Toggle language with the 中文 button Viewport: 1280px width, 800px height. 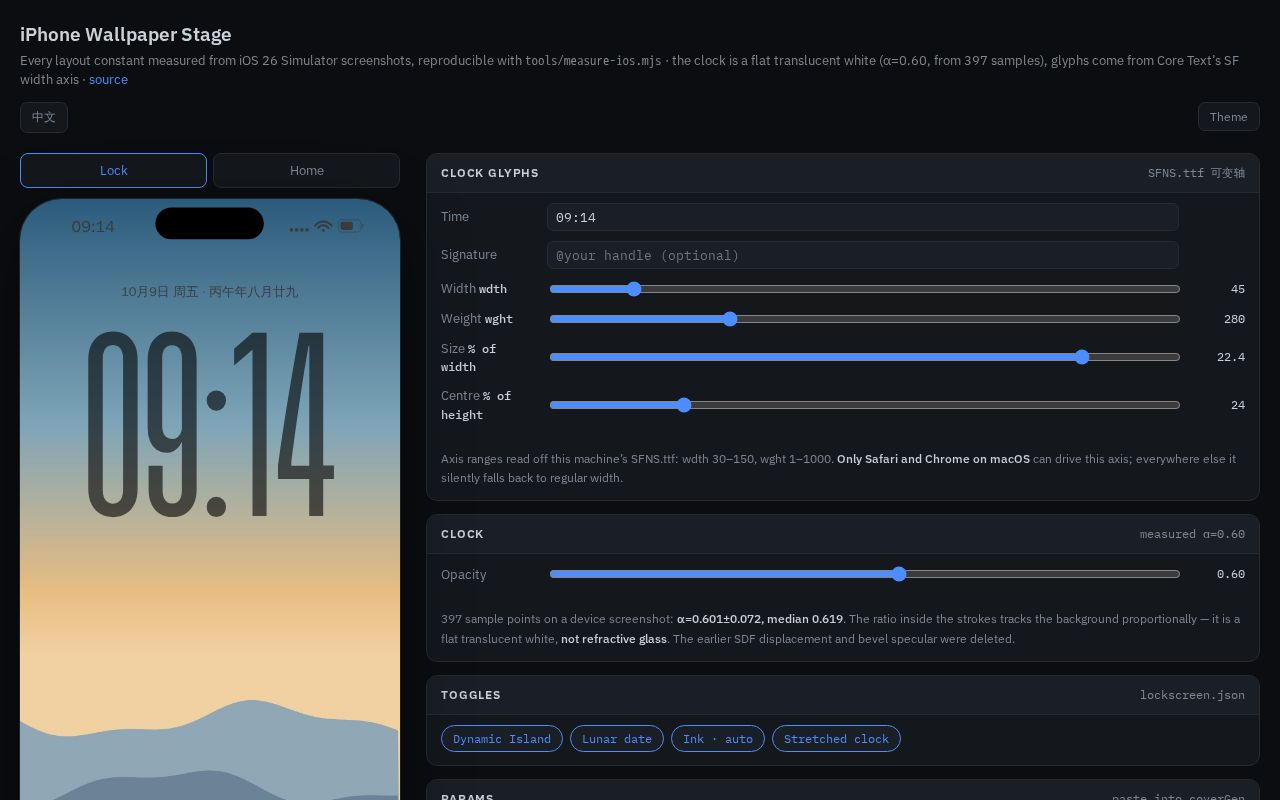(44, 117)
